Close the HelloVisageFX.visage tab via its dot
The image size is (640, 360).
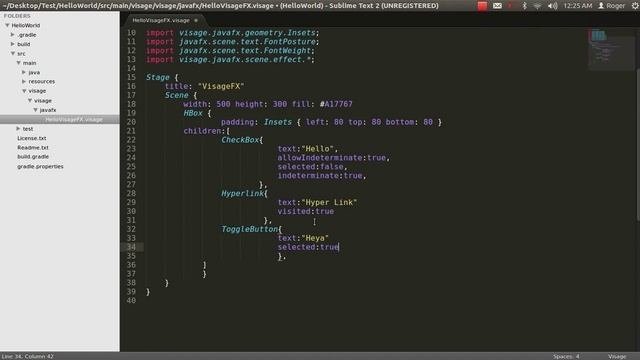tap(196, 20)
